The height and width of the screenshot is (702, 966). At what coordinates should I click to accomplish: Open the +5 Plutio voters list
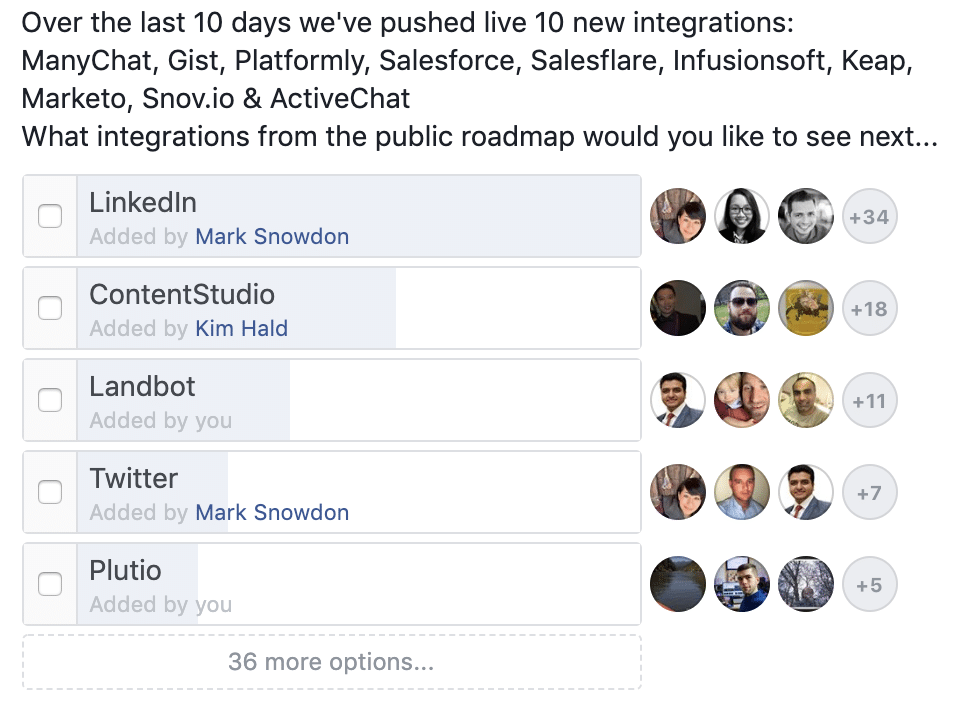point(869,584)
